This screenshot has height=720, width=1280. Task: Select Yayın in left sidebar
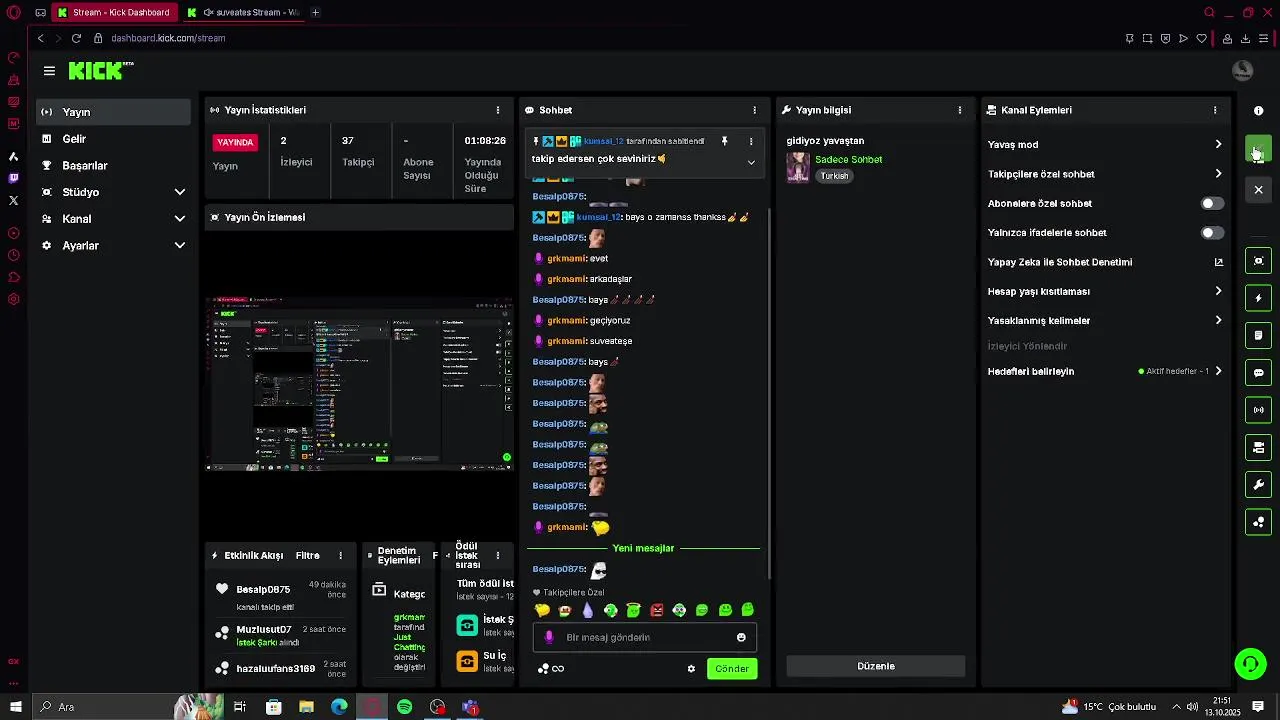[x=113, y=112]
